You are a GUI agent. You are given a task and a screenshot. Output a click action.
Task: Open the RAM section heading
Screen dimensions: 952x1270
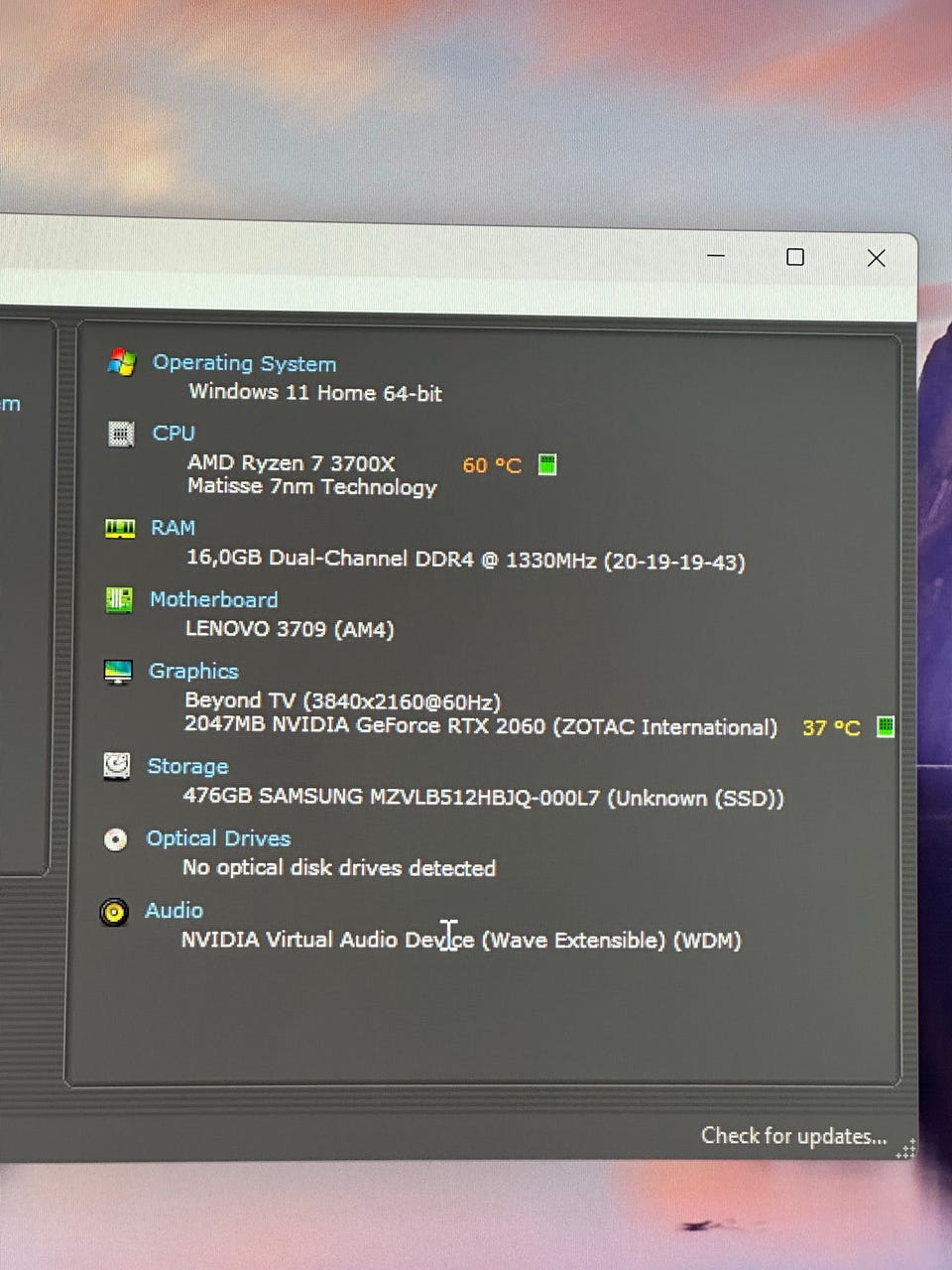(x=173, y=528)
